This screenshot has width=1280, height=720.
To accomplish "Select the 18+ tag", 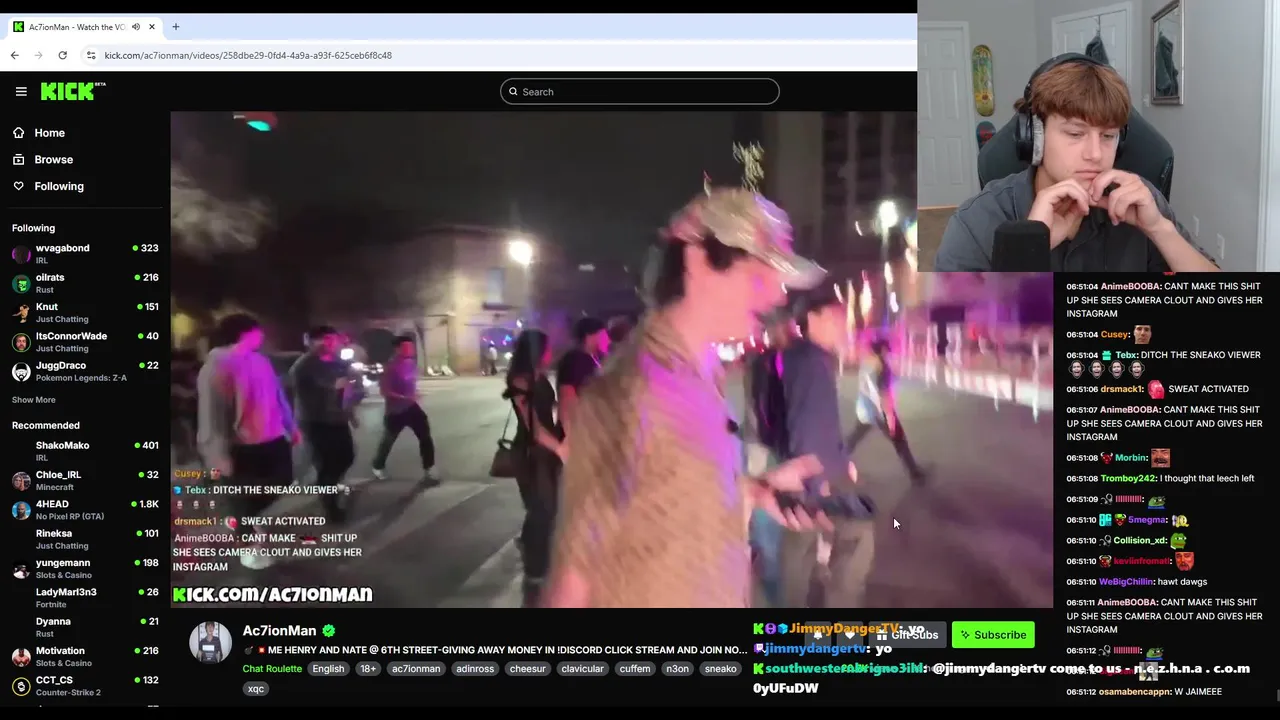I will (x=368, y=669).
